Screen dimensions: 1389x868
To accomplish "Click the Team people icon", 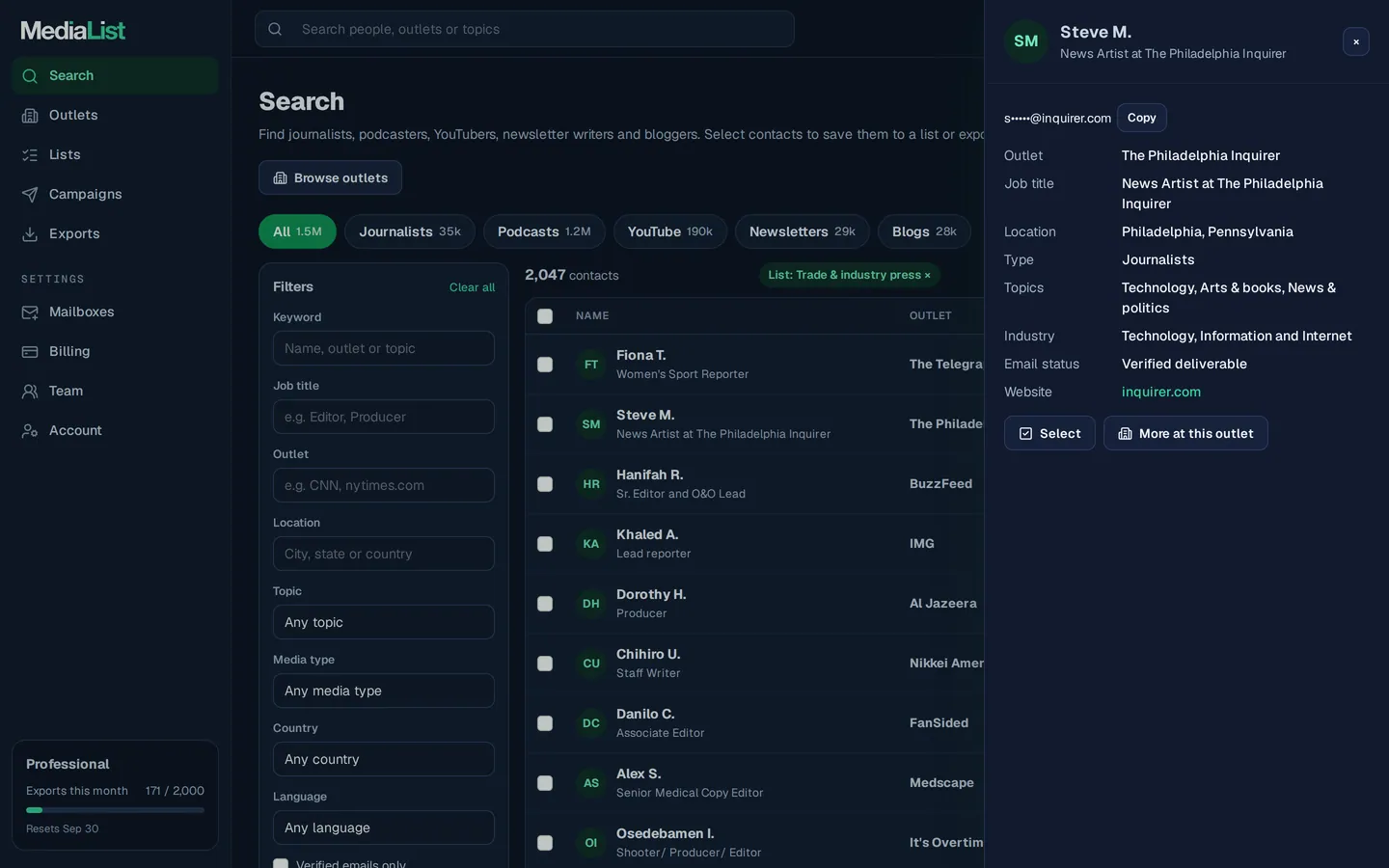I will pyautogui.click(x=30, y=392).
